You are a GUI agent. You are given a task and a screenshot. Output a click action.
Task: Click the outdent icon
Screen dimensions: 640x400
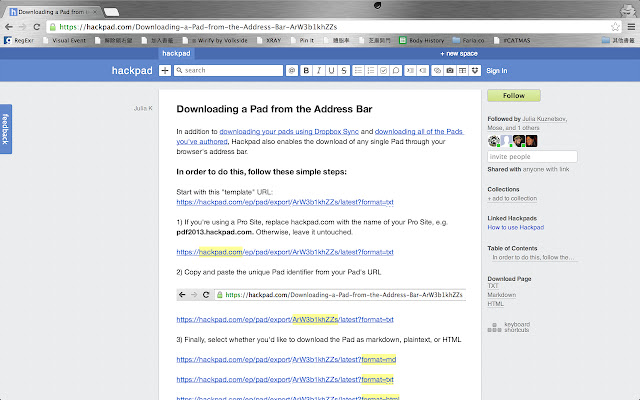click(x=423, y=71)
